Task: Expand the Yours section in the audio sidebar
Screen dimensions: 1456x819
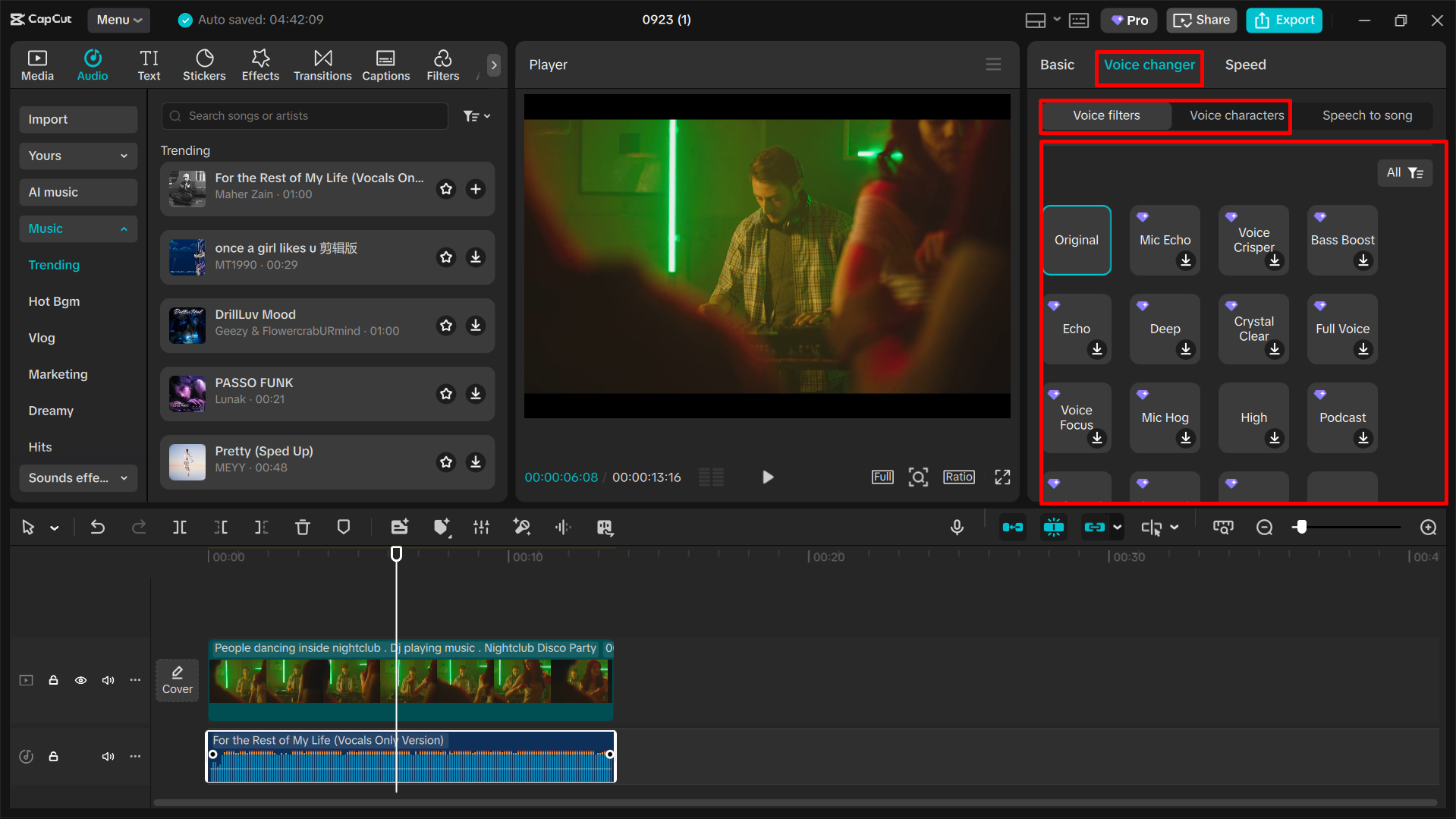Action: 78,156
